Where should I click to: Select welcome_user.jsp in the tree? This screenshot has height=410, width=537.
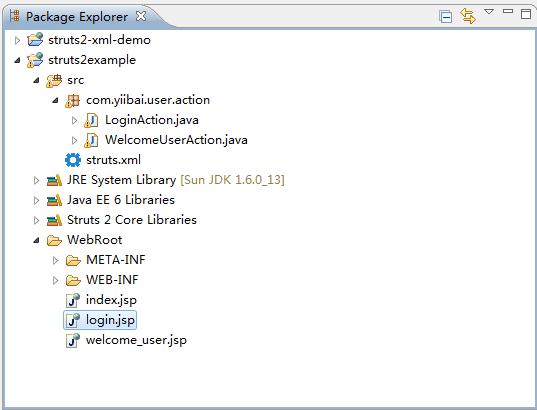[136, 340]
